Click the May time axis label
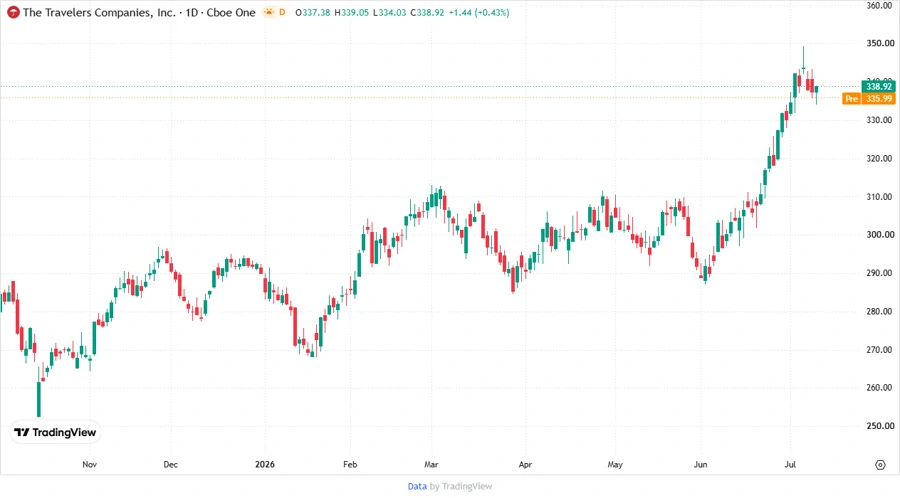This screenshot has width=900, height=498. pos(615,464)
